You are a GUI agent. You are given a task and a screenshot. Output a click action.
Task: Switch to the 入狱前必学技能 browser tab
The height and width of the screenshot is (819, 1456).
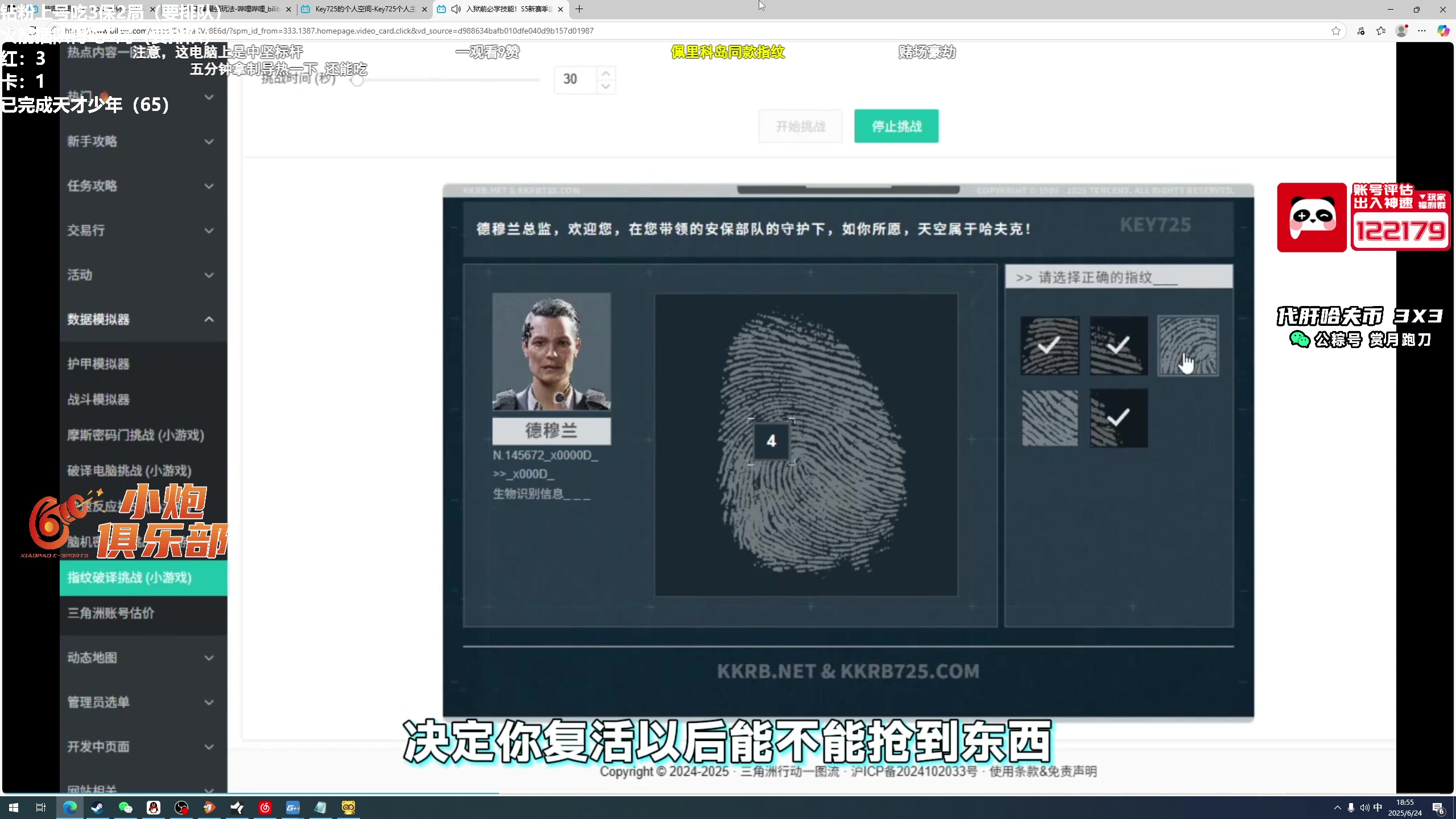coord(500,9)
